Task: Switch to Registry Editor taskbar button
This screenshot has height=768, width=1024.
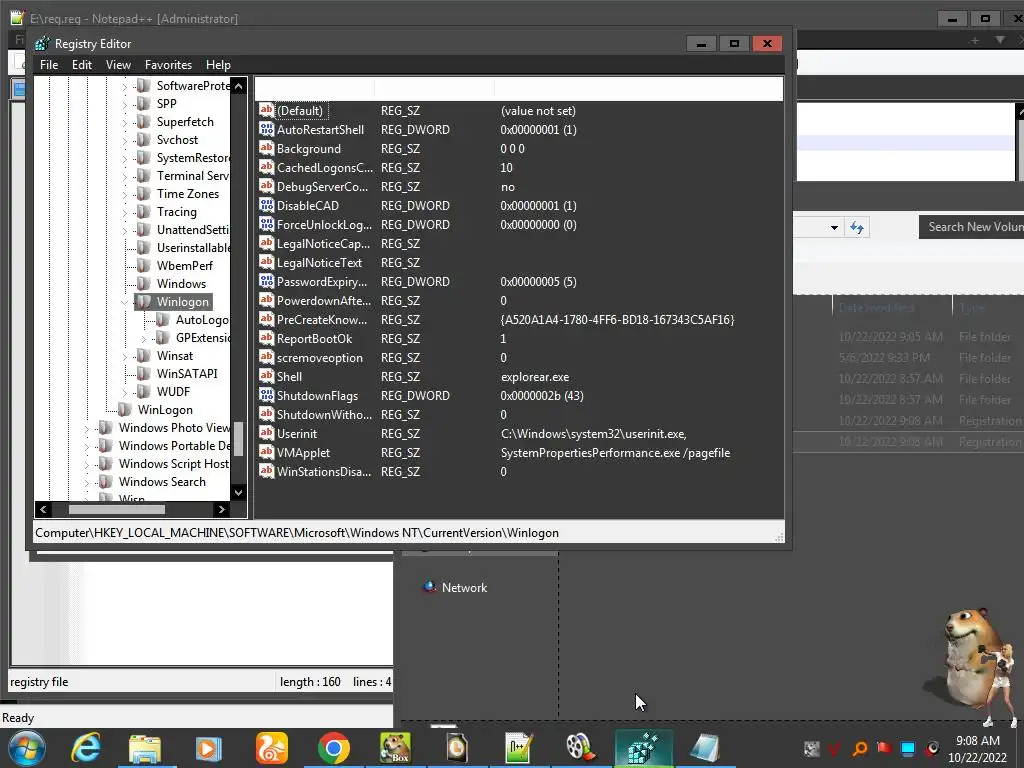Action: [x=643, y=748]
